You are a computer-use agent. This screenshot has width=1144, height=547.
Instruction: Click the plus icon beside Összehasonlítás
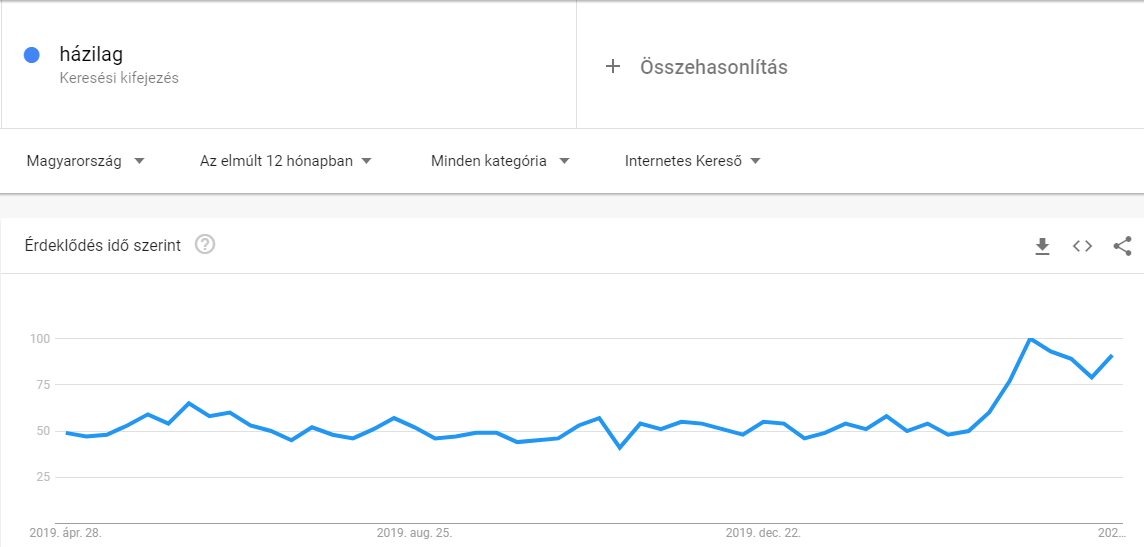tap(613, 67)
